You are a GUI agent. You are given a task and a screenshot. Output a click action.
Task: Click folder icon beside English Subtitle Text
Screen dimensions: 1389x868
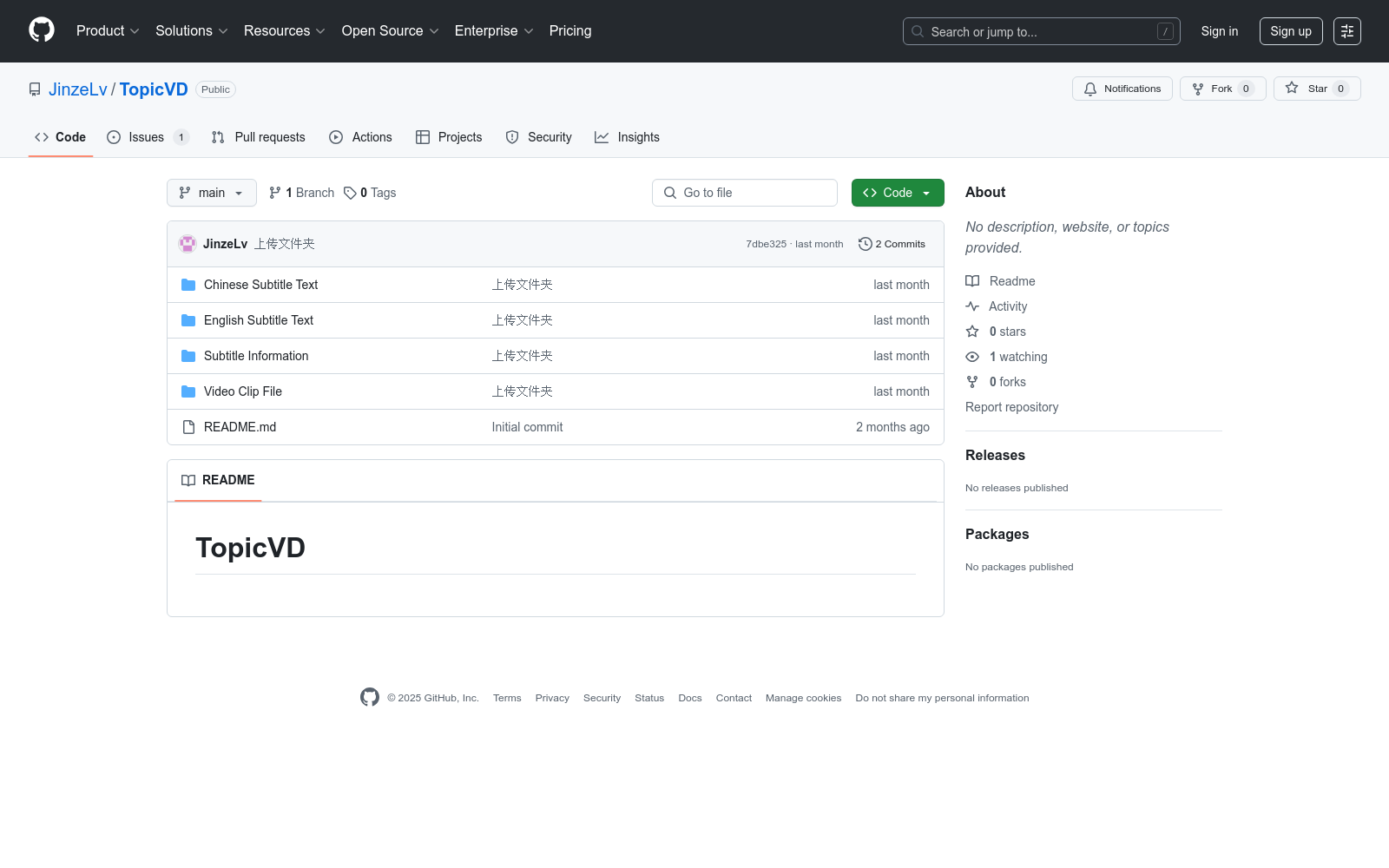click(x=188, y=320)
